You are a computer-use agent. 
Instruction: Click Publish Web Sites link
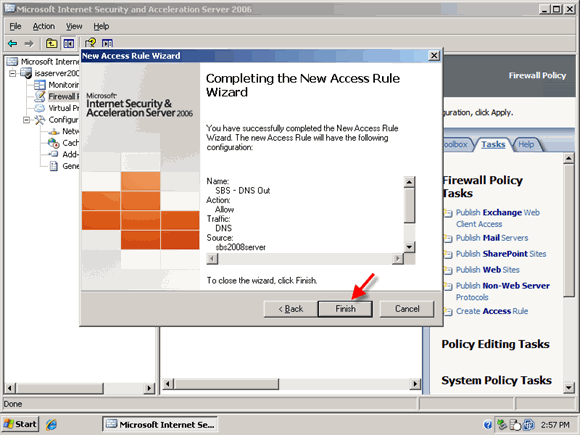(488, 270)
